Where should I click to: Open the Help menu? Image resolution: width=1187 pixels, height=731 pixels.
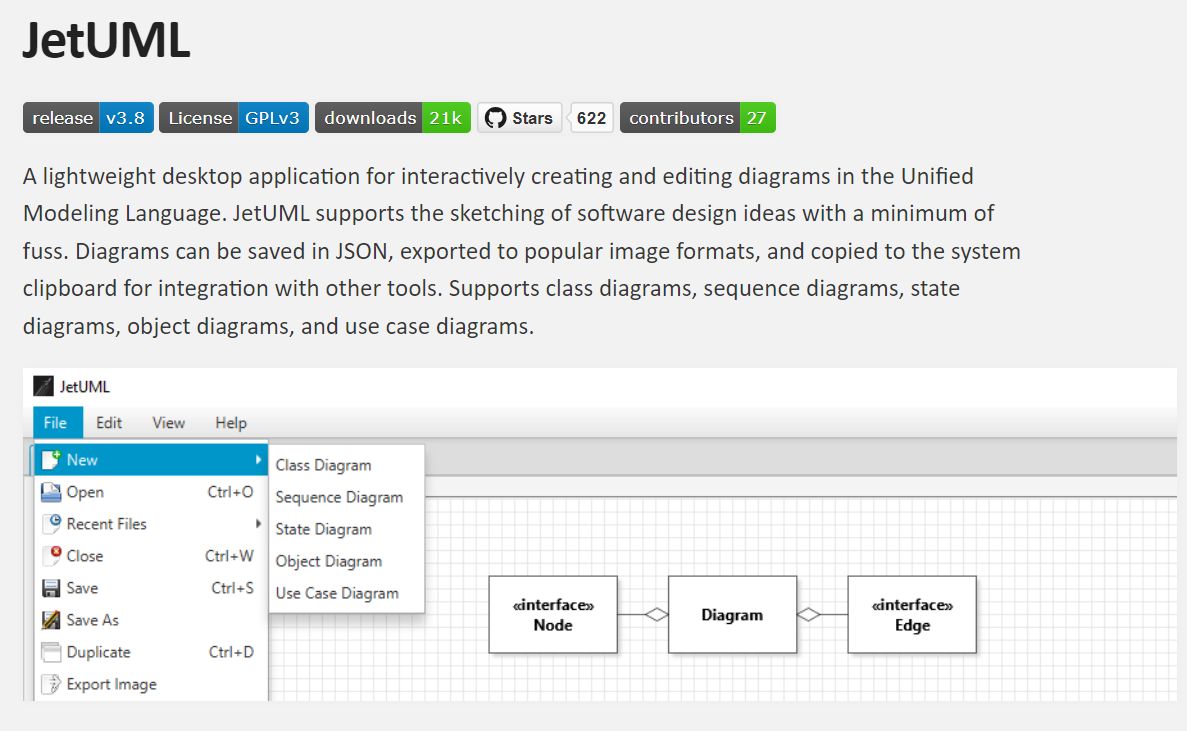coord(231,422)
